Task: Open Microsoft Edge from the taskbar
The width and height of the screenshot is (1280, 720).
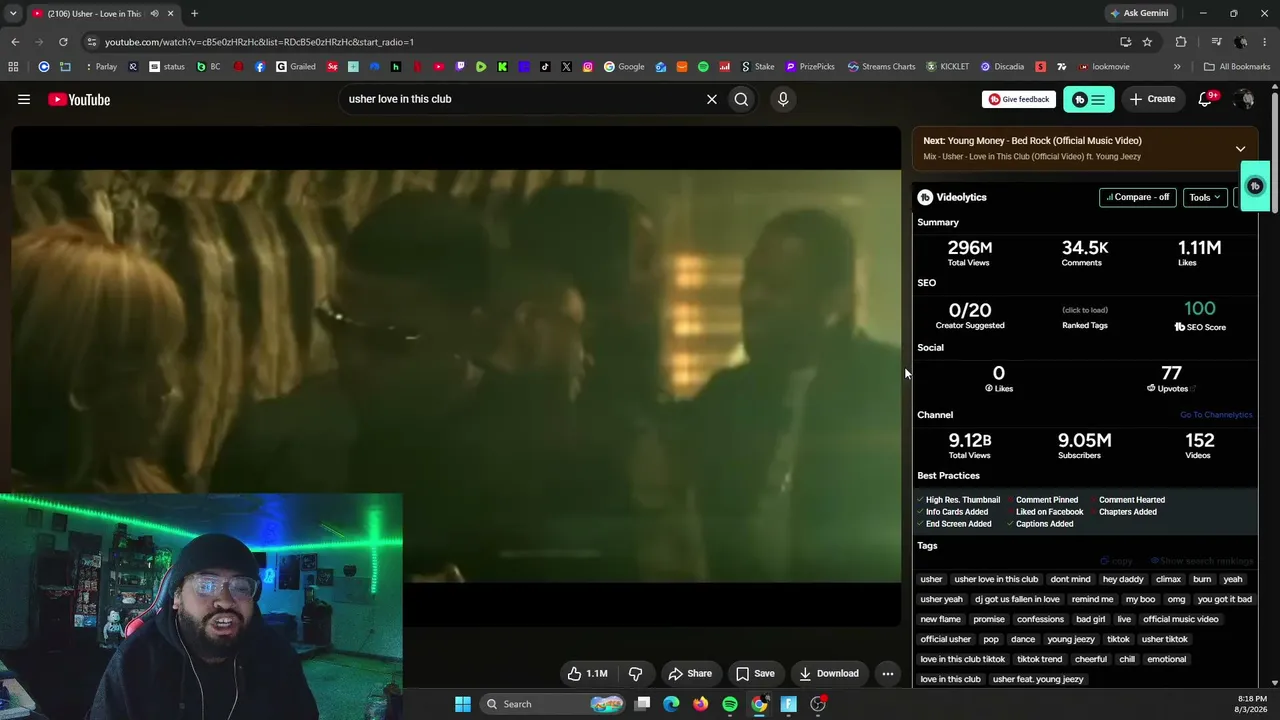Action: click(x=671, y=704)
